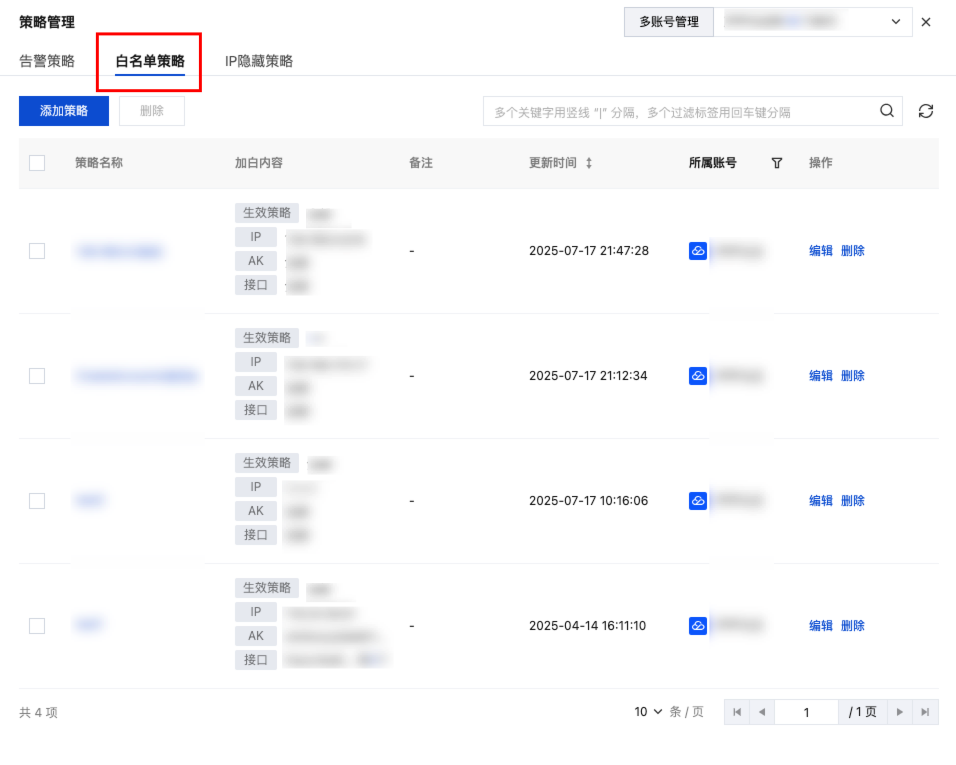
Task: Switch to the 告警策略 tab
Action: 47,61
